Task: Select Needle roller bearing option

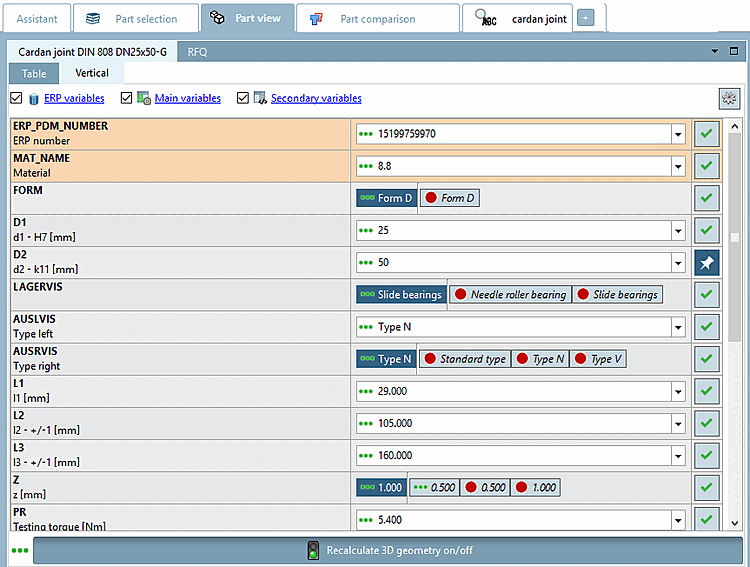Action: (x=510, y=295)
